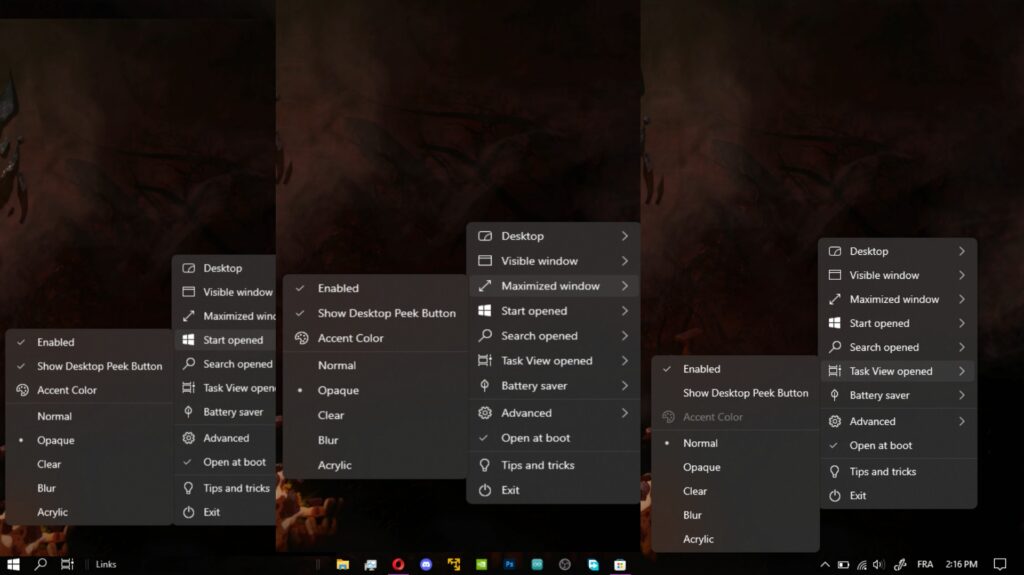Viewport: 1024px width, 575px height.
Task: Click the Links toolbar label on taskbar
Action: tap(106, 565)
